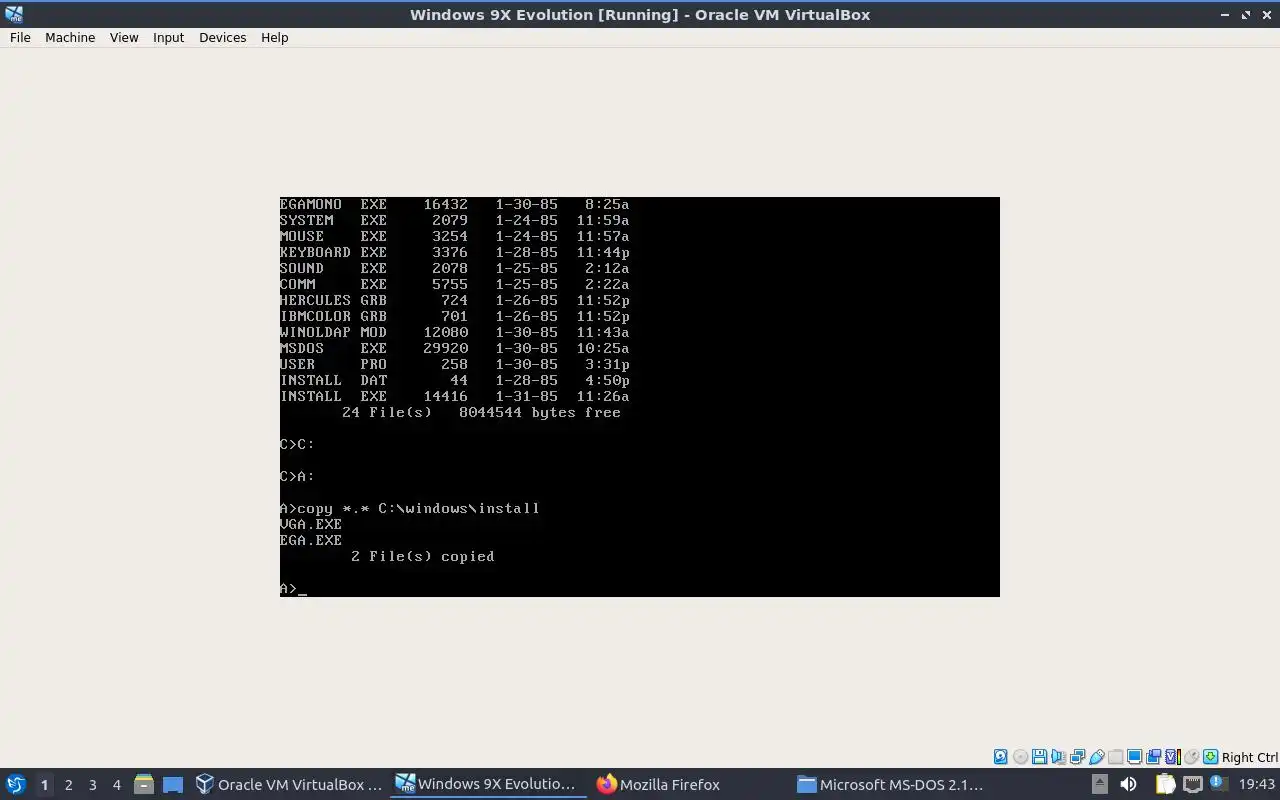Click the MOUSE EXE directory row
Viewport: 1280px width, 800px height.
pyautogui.click(x=454, y=236)
